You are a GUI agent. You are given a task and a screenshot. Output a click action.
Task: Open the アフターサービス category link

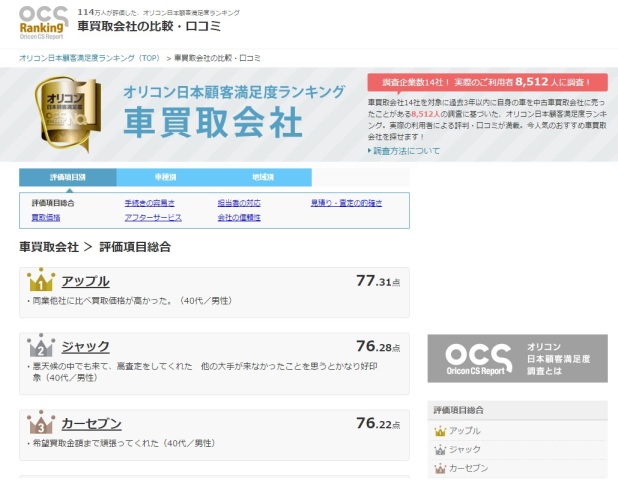point(153,217)
